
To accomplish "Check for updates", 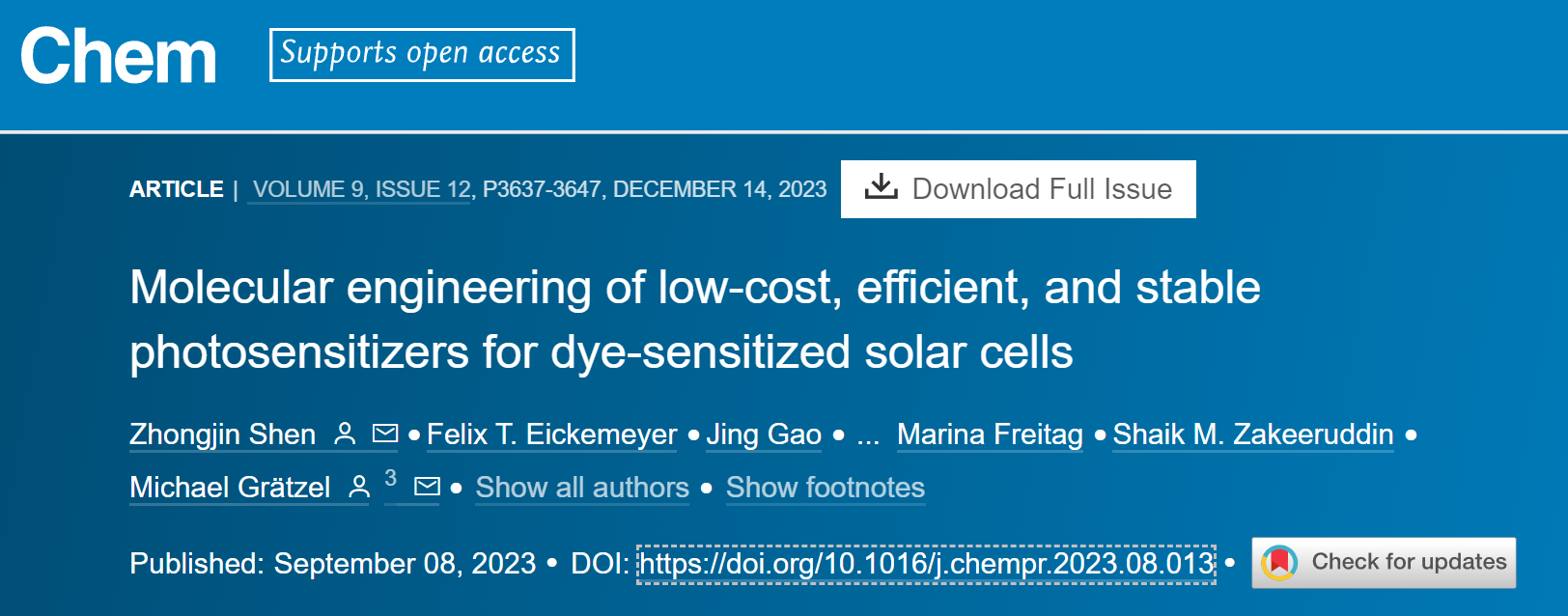I will coord(1384,563).
